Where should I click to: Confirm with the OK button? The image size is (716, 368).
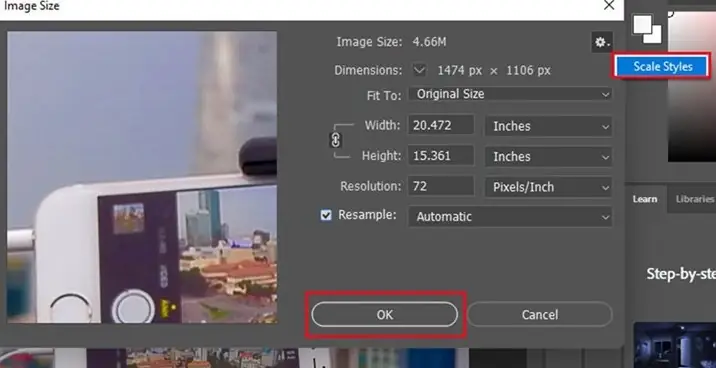coord(384,315)
